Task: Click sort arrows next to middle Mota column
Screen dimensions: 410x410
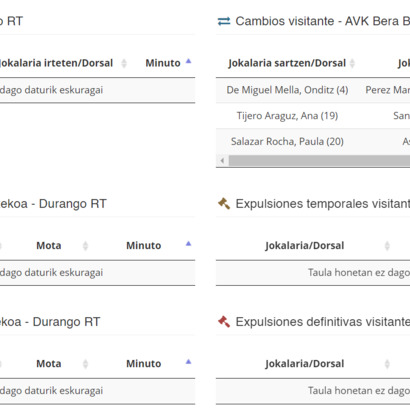Action: [x=85, y=246]
